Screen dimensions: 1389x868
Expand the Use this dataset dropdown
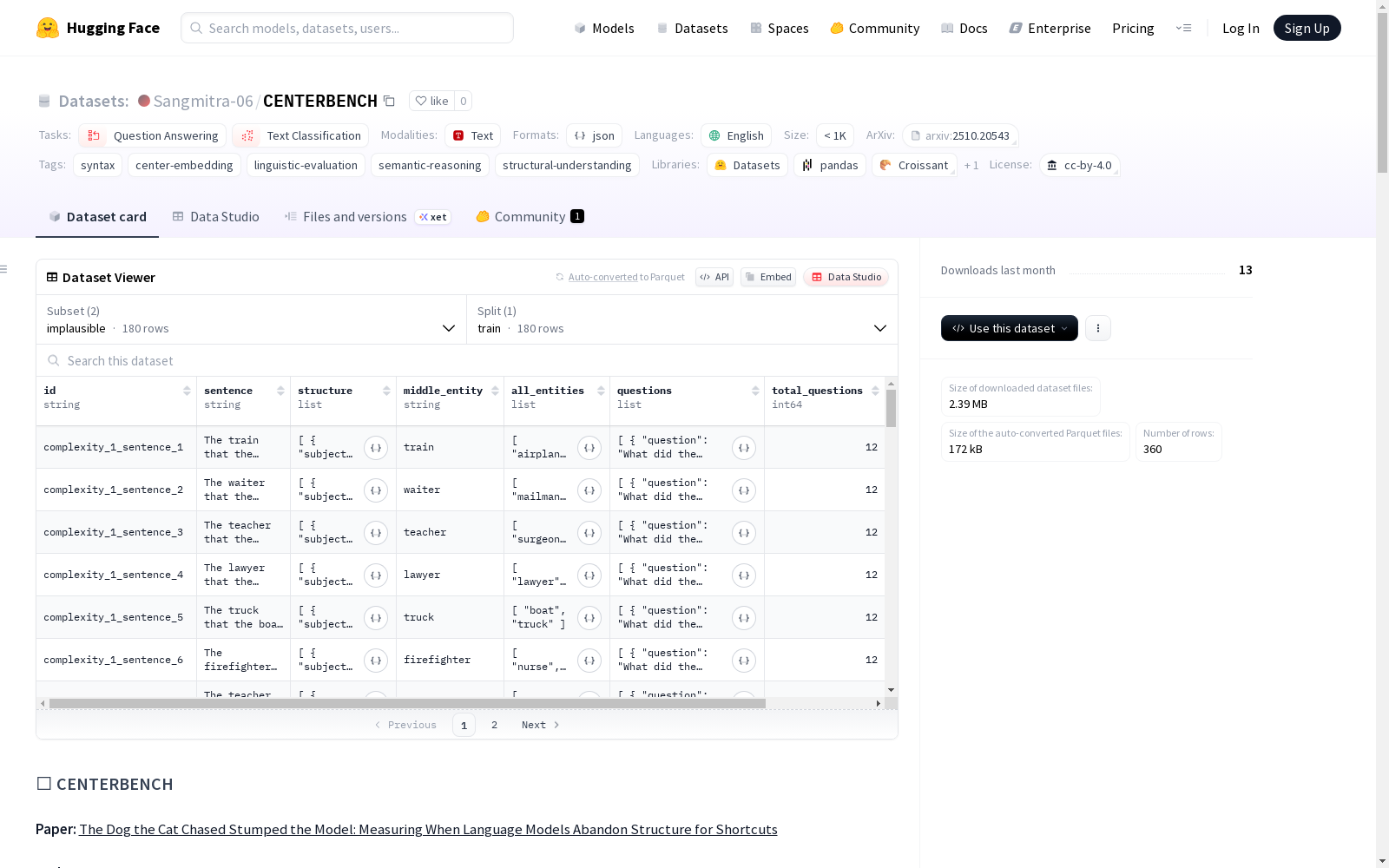pyautogui.click(x=1010, y=328)
